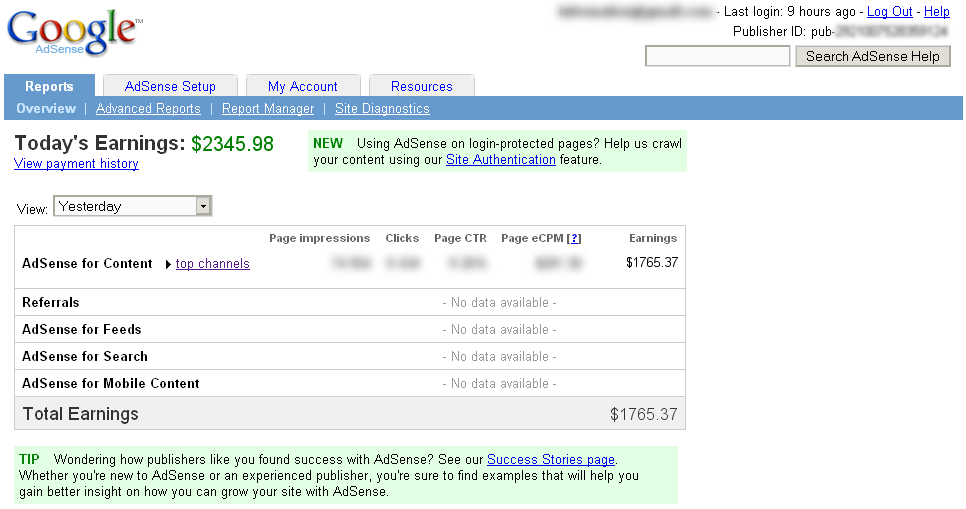Image resolution: width=966 pixels, height=509 pixels.
Task: Click the triangle arrow beside top channels
Action: click(x=168, y=264)
